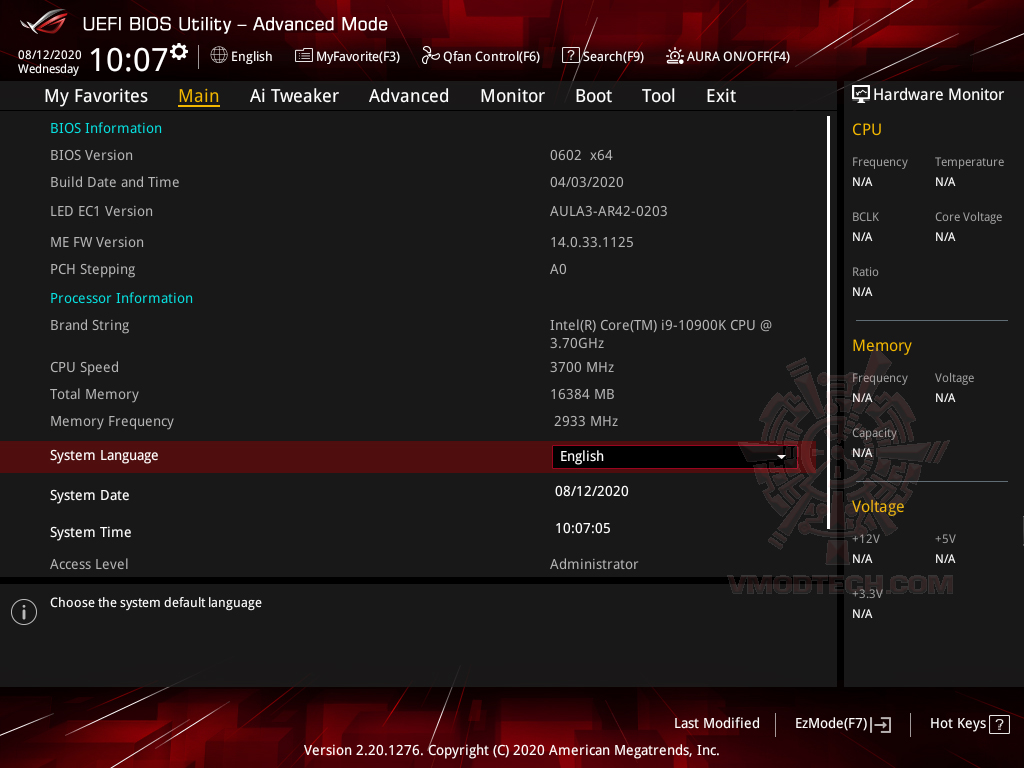Click Access Level Administrator value
1024x768 pixels.
click(594, 564)
